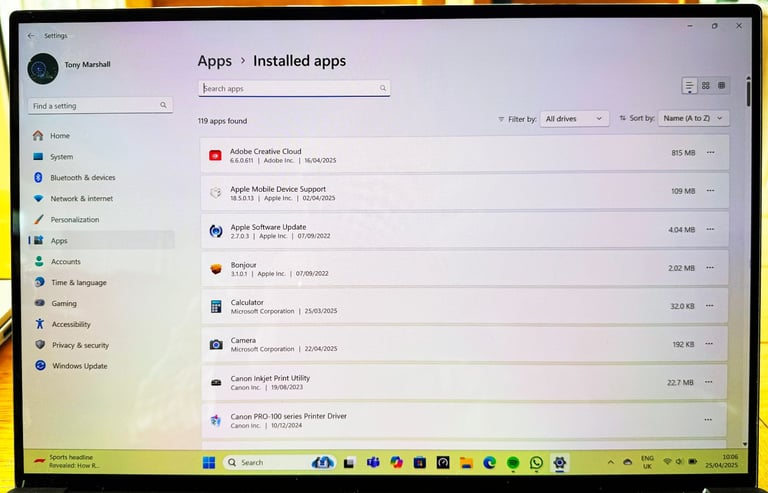This screenshot has height=493, width=768.
Task: Open more options for Canon Inkjet Print Utility
Action: [x=708, y=382]
